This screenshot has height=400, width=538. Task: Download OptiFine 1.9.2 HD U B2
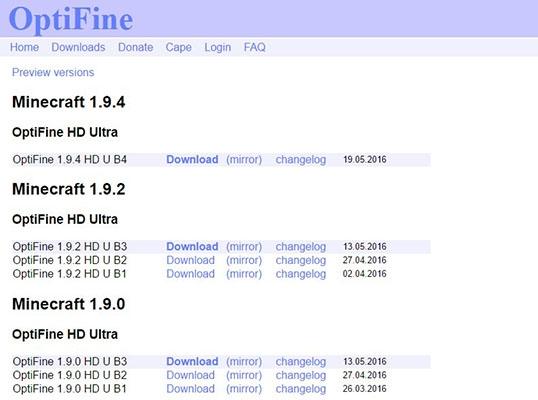coord(190,260)
